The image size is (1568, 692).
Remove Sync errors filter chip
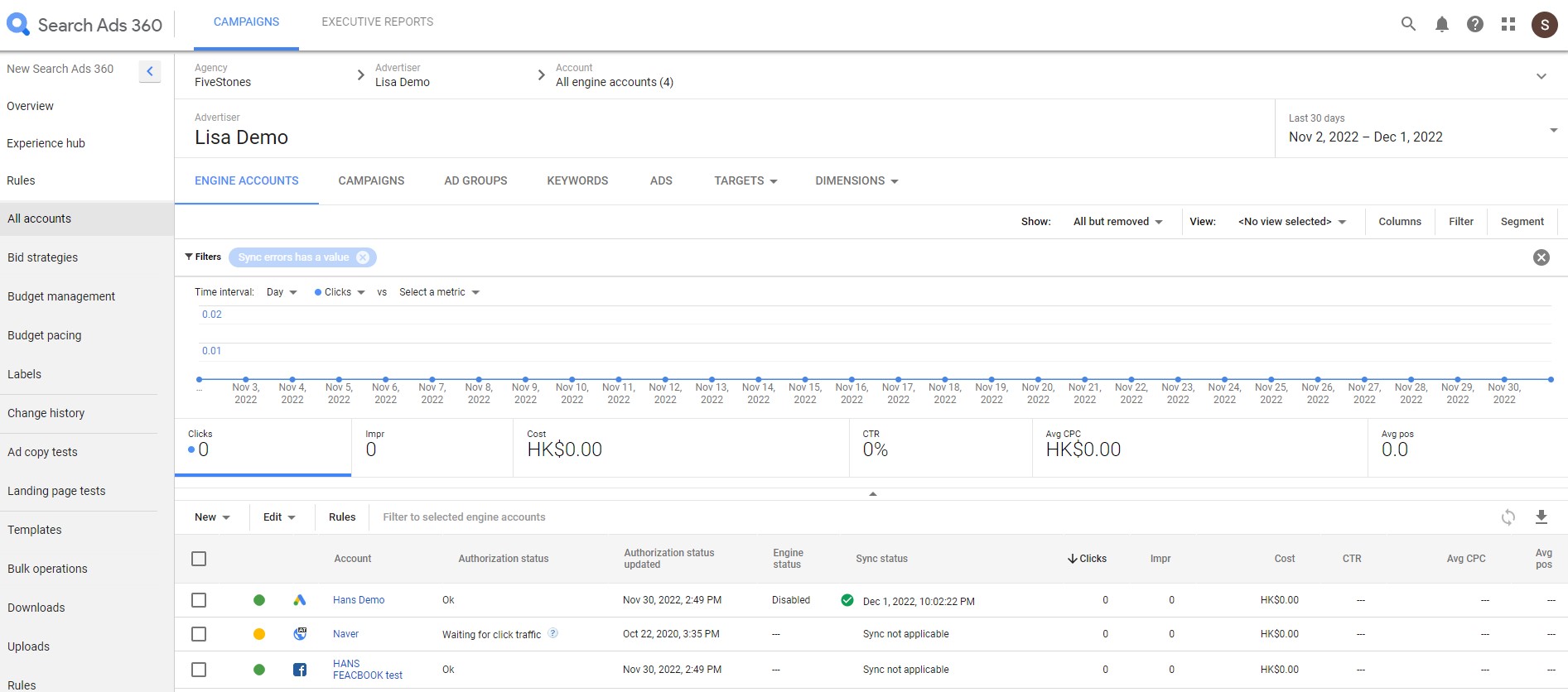(x=363, y=257)
